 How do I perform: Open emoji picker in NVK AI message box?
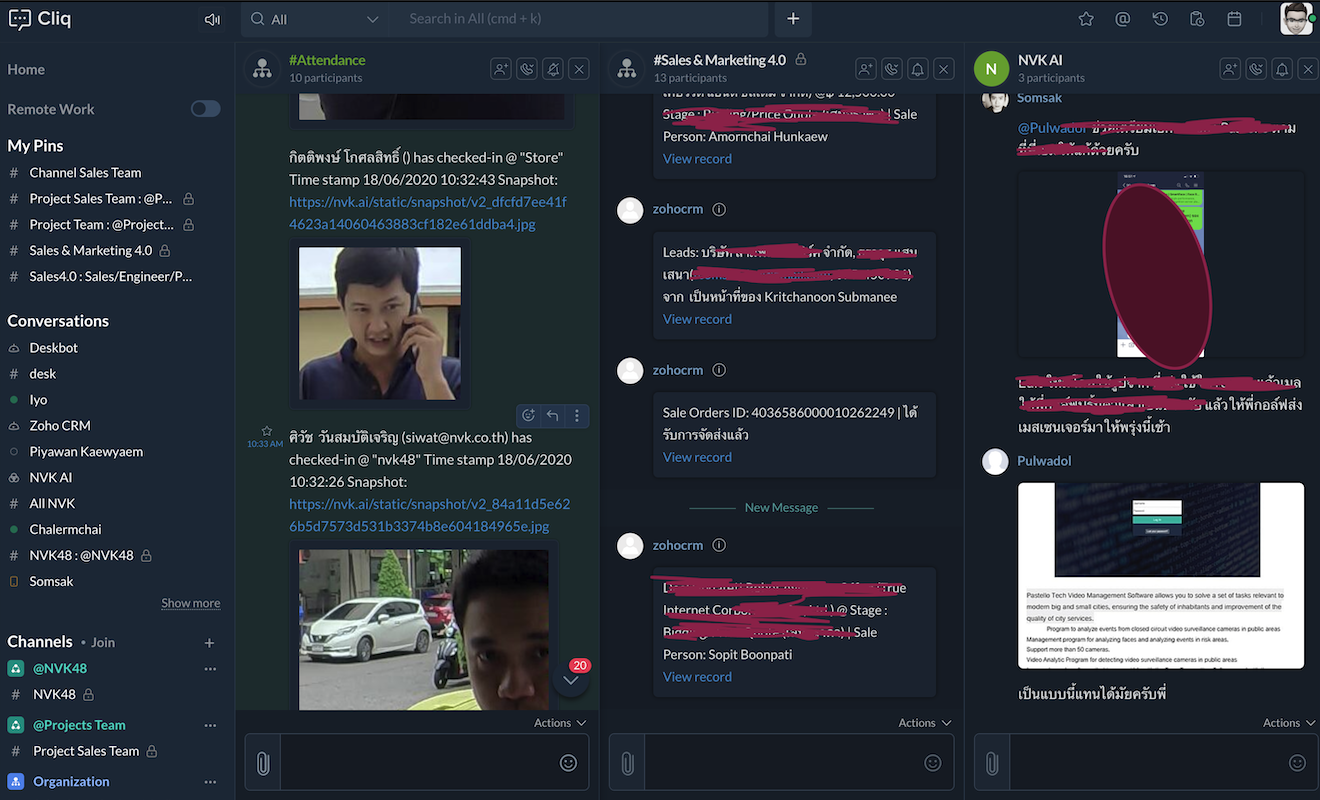pos(1297,763)
